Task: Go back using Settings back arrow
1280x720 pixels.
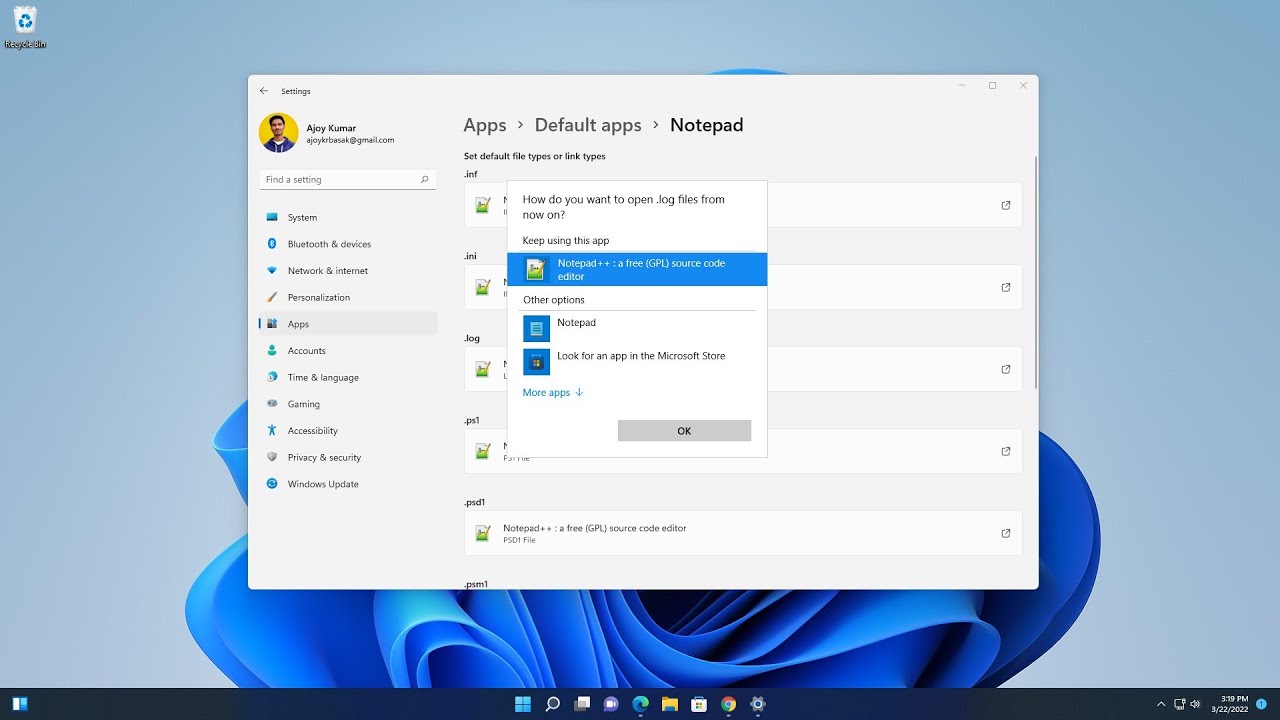Action: [264, 91]
